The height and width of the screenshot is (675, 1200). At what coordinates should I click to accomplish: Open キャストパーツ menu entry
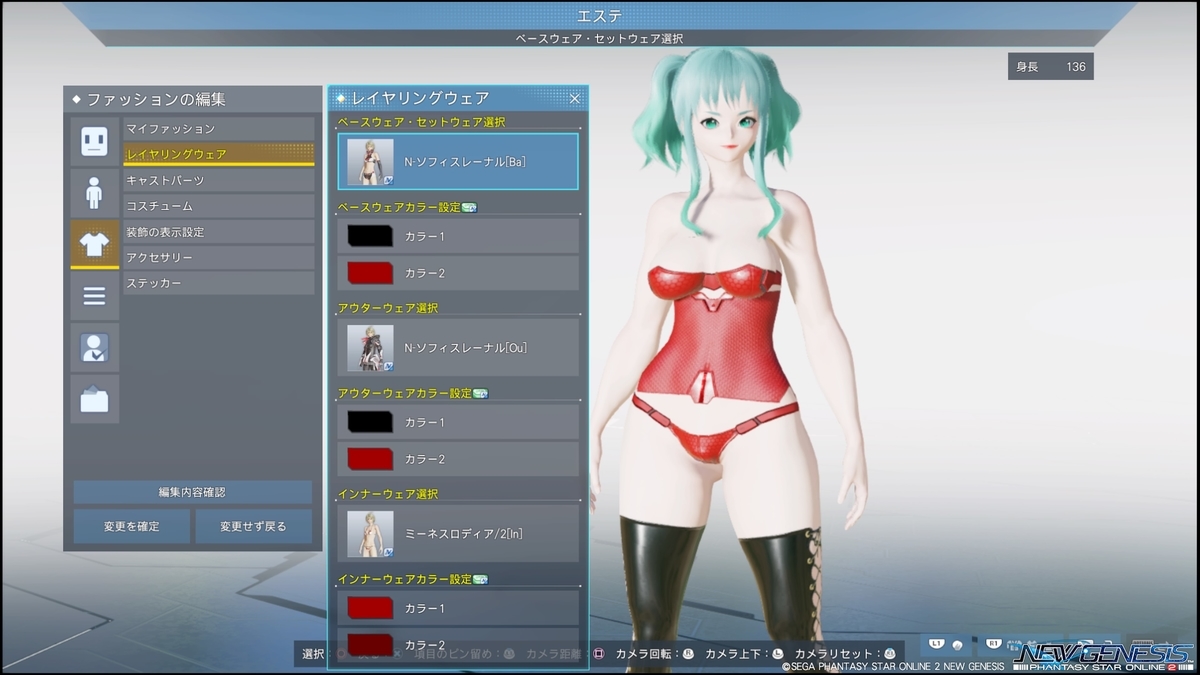pos(219,180)
